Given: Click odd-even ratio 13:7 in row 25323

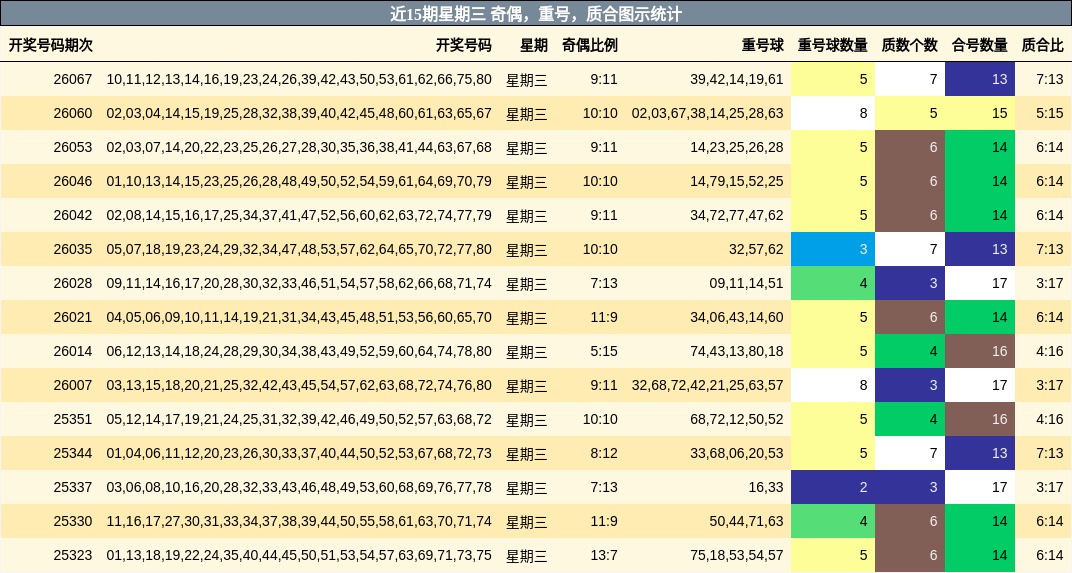Looking at the screenshot, I should [604, 555].
